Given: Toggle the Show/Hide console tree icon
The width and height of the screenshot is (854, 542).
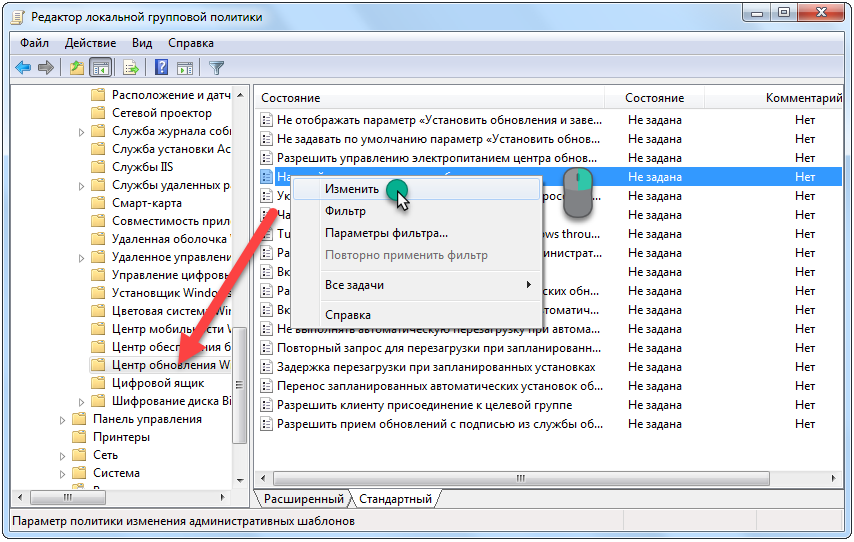Looking at the screenshot, I should pyautogui.click(x=100, y=68).
